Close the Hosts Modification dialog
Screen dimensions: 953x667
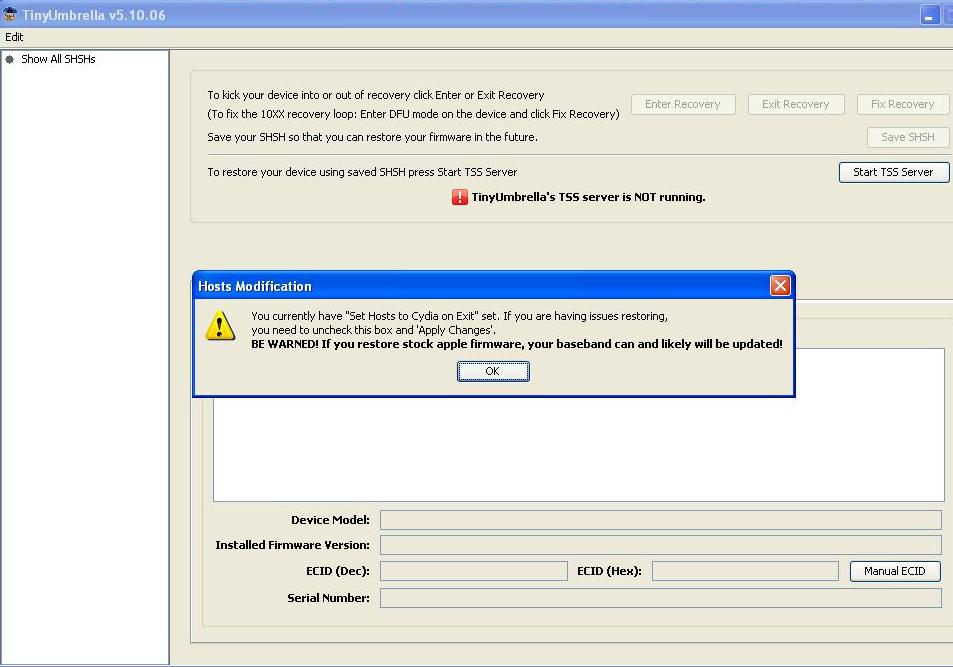780,286
